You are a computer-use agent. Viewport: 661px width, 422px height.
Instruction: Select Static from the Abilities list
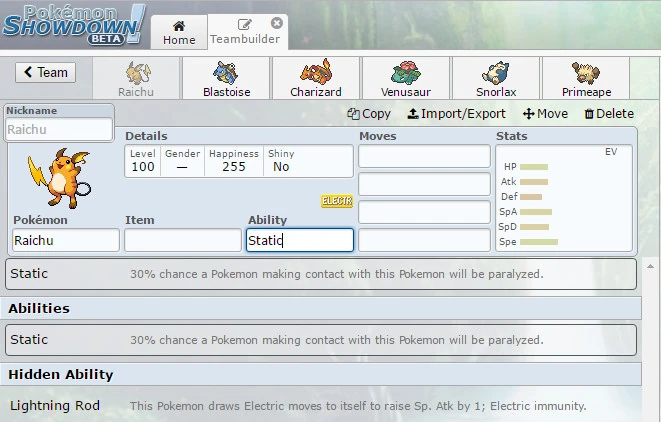[320, 340]
